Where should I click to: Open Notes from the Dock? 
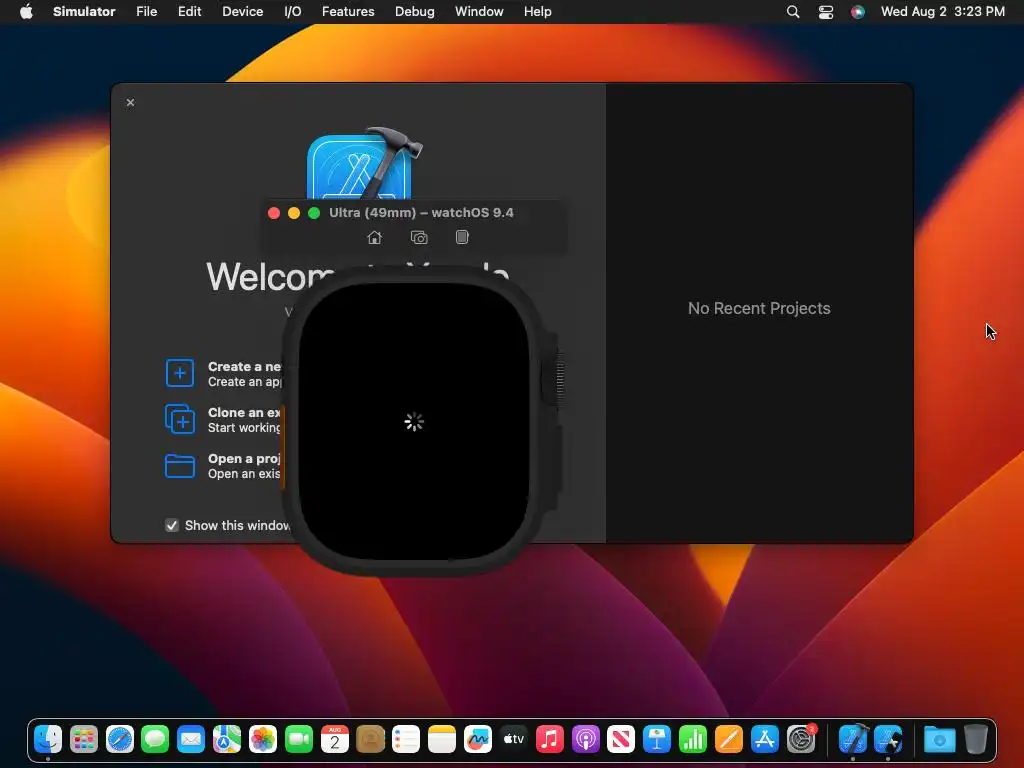tap(441, 739)
